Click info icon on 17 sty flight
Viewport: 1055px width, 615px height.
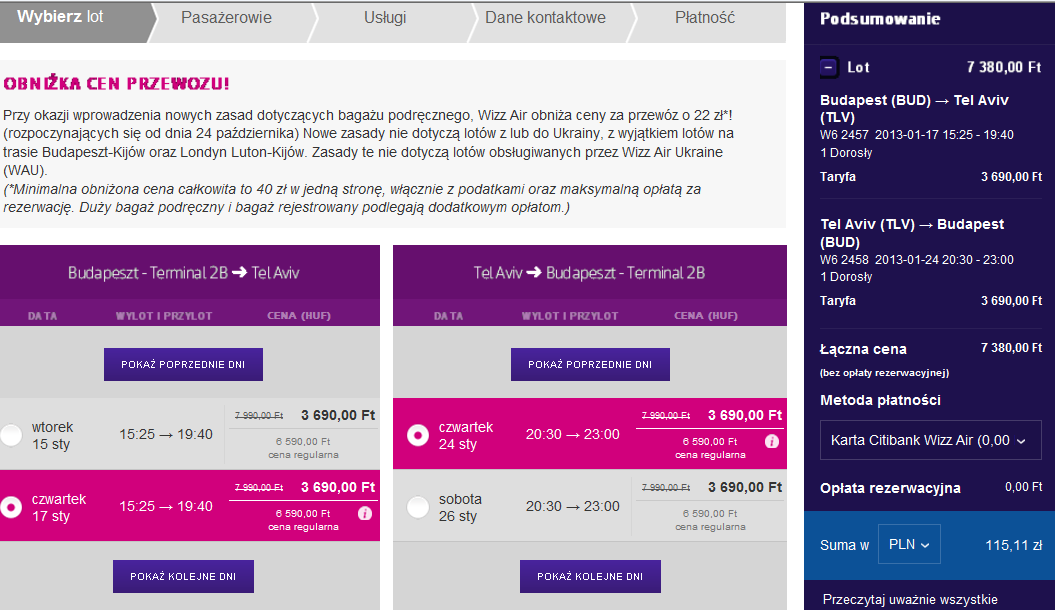click(x=365, y=513)
